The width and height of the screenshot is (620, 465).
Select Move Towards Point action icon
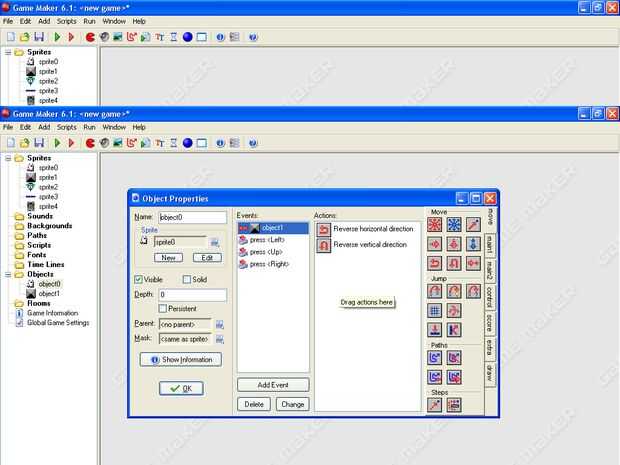tap(473, 225)
